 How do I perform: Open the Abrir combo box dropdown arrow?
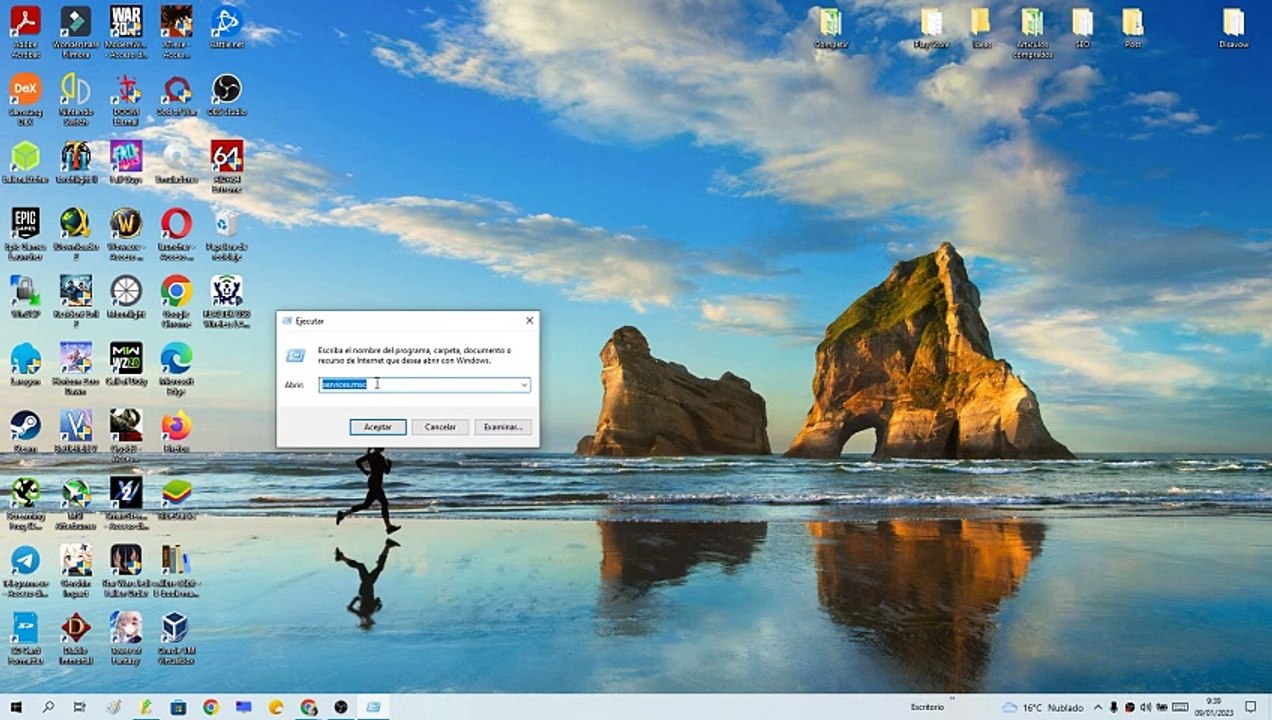coord(523,384)
